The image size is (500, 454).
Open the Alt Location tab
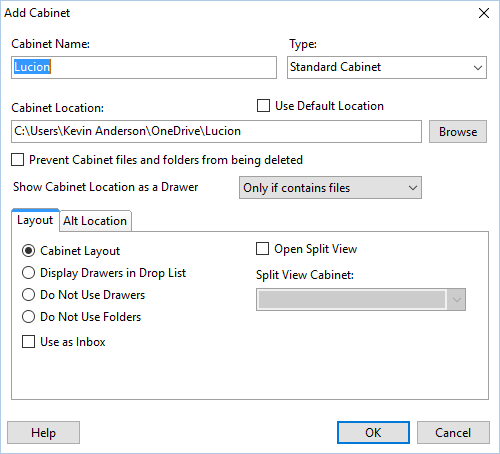click(95, 221)
